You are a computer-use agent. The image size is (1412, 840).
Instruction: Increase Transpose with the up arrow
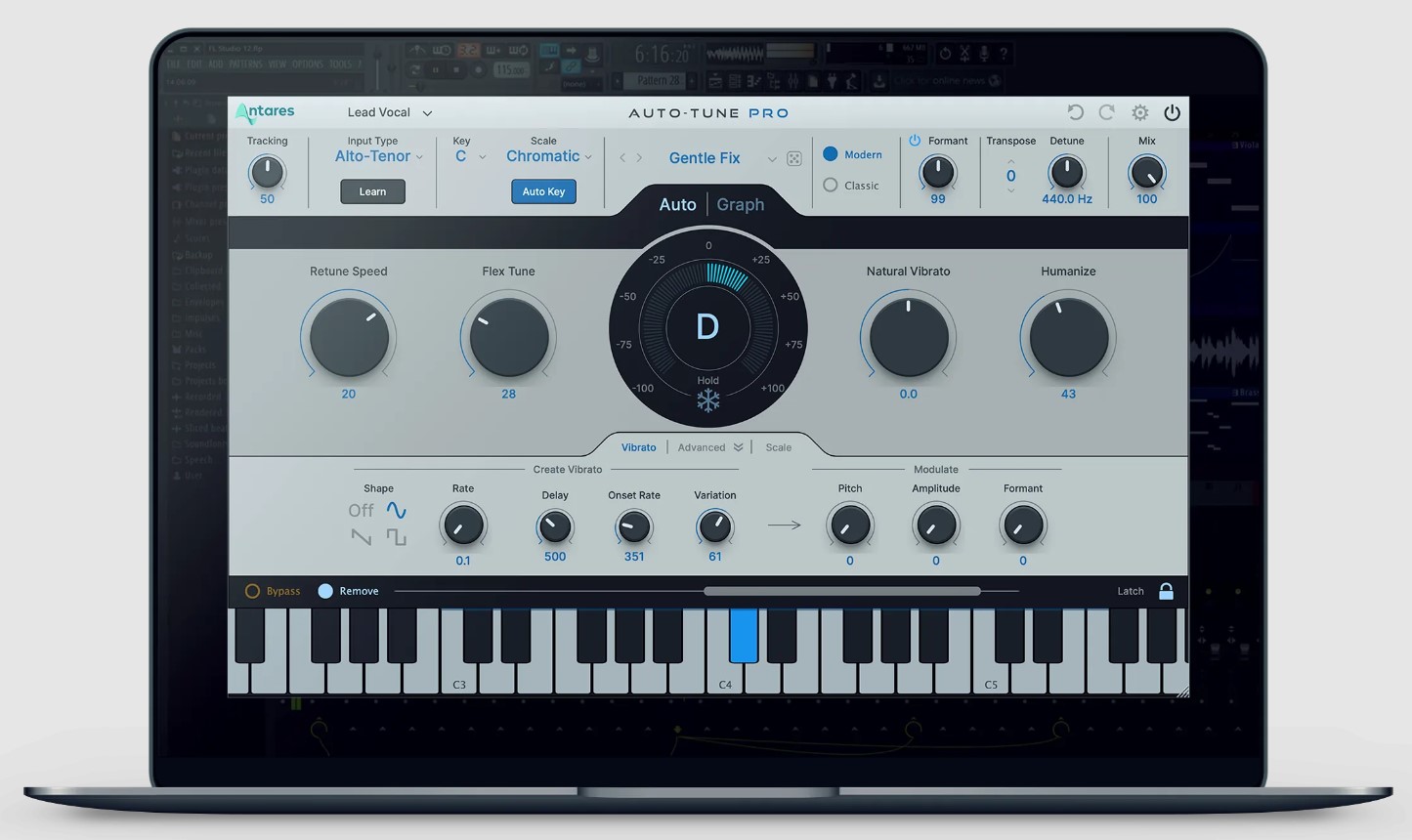click(x=1010, y=161)
